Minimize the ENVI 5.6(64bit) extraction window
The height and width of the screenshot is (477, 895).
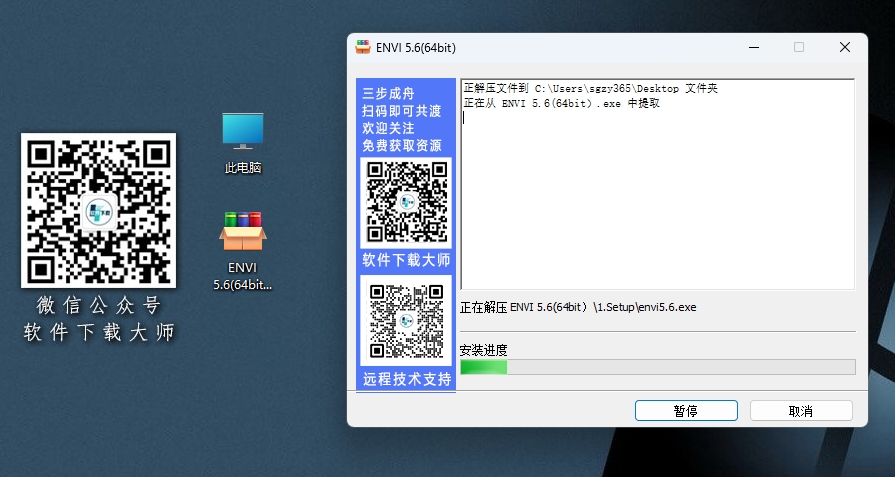click(753, 47)
